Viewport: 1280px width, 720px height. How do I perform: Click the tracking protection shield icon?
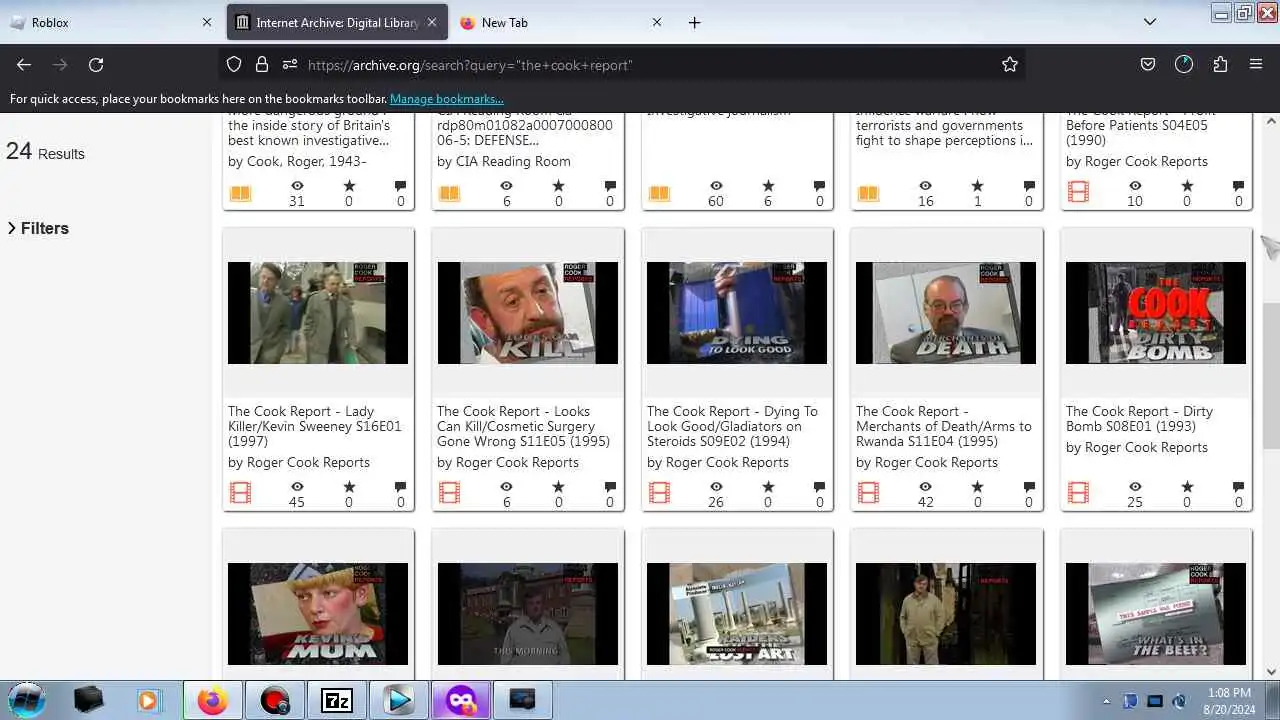(234, 64)
